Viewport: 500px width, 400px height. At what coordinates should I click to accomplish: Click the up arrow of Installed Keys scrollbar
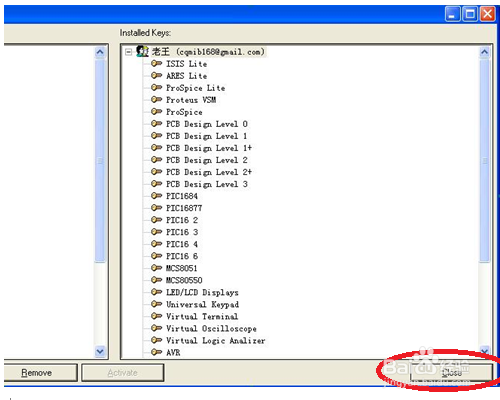pyautogui.click(x=484, y=52)
